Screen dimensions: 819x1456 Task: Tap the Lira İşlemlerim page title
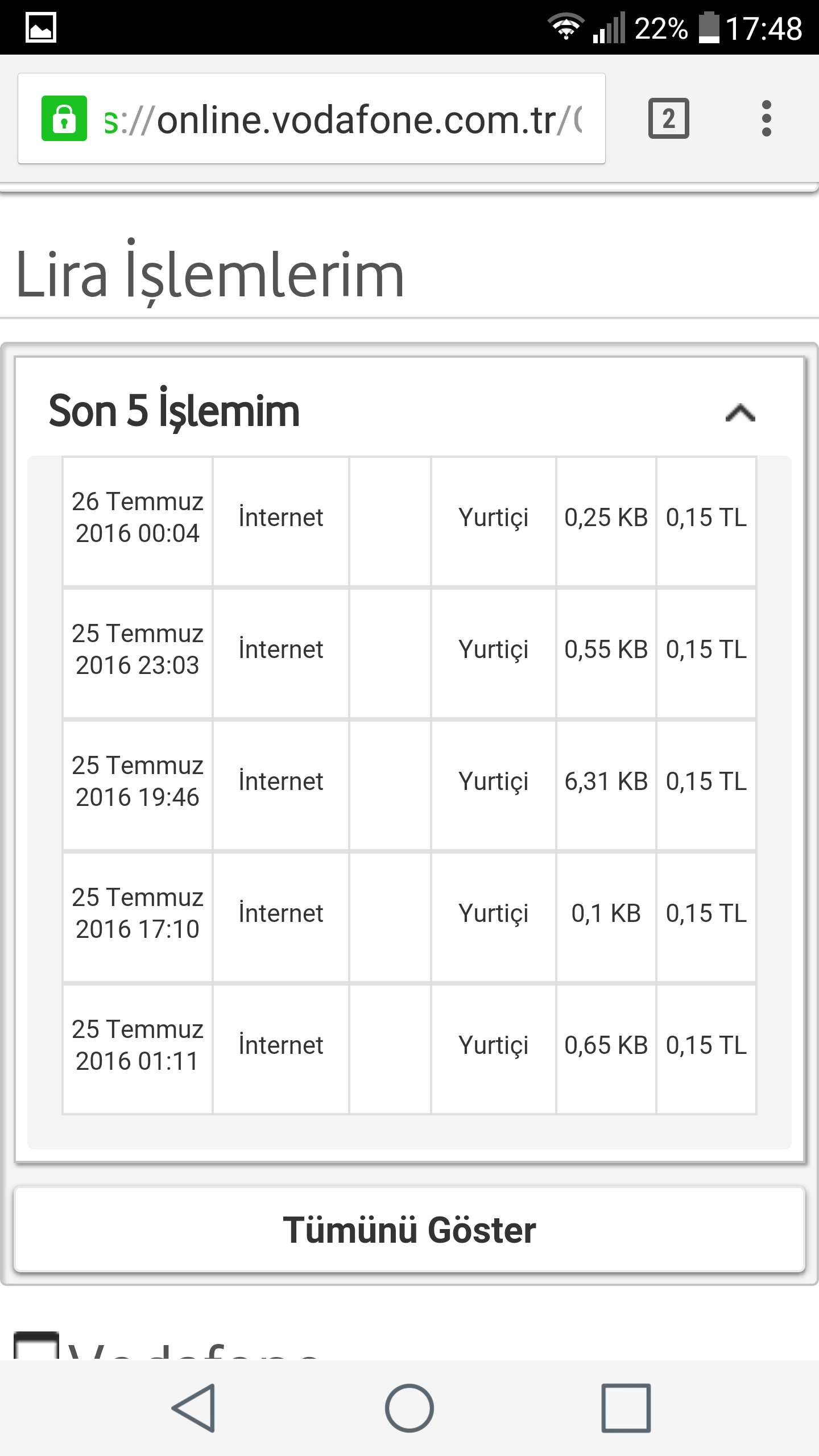click(x=210, y=275)
